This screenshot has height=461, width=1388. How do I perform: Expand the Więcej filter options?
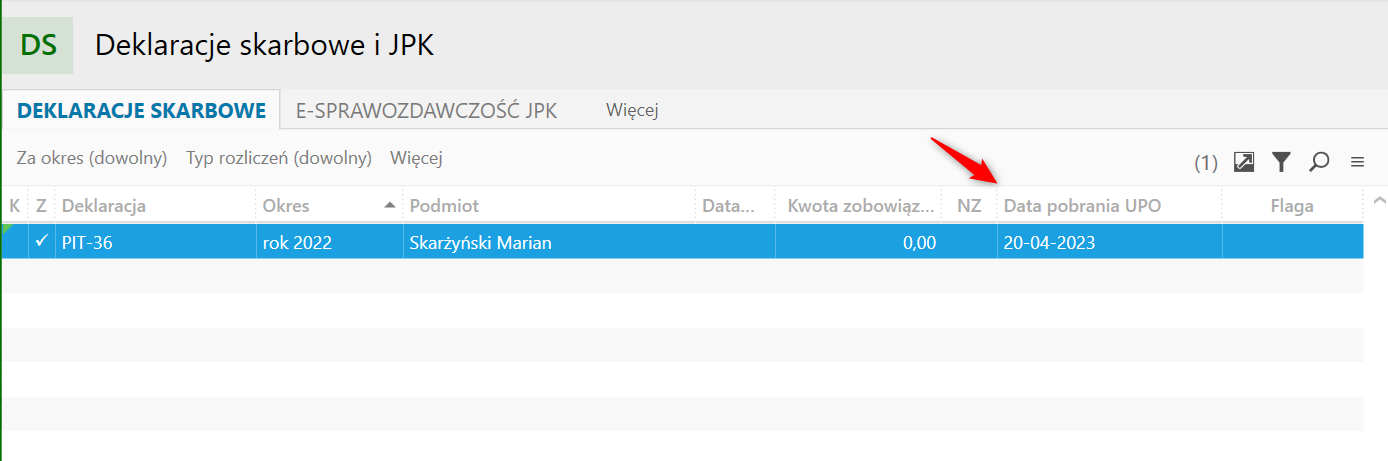click(416, 158)
